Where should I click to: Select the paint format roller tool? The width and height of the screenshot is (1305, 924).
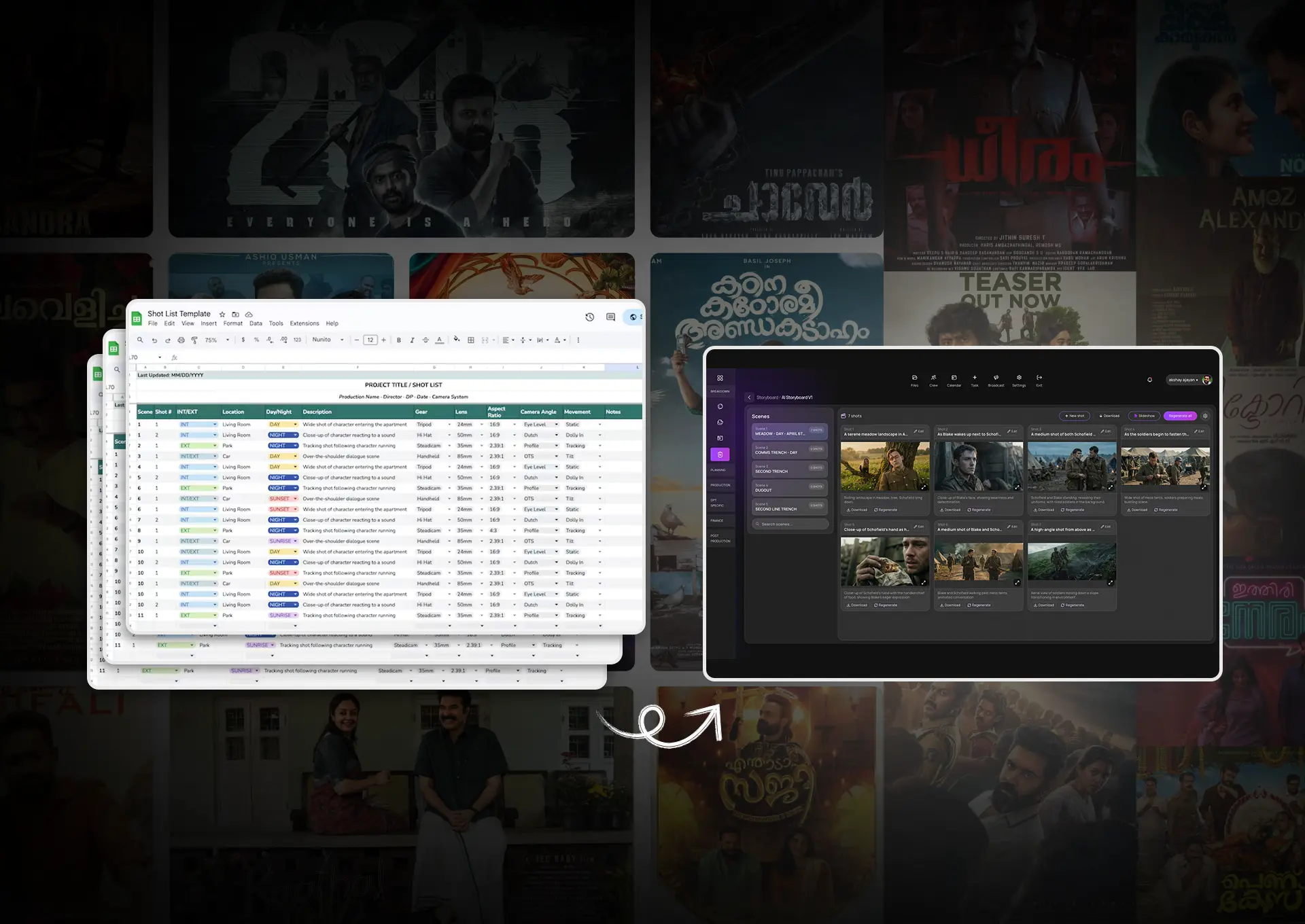tap(194, 340)
